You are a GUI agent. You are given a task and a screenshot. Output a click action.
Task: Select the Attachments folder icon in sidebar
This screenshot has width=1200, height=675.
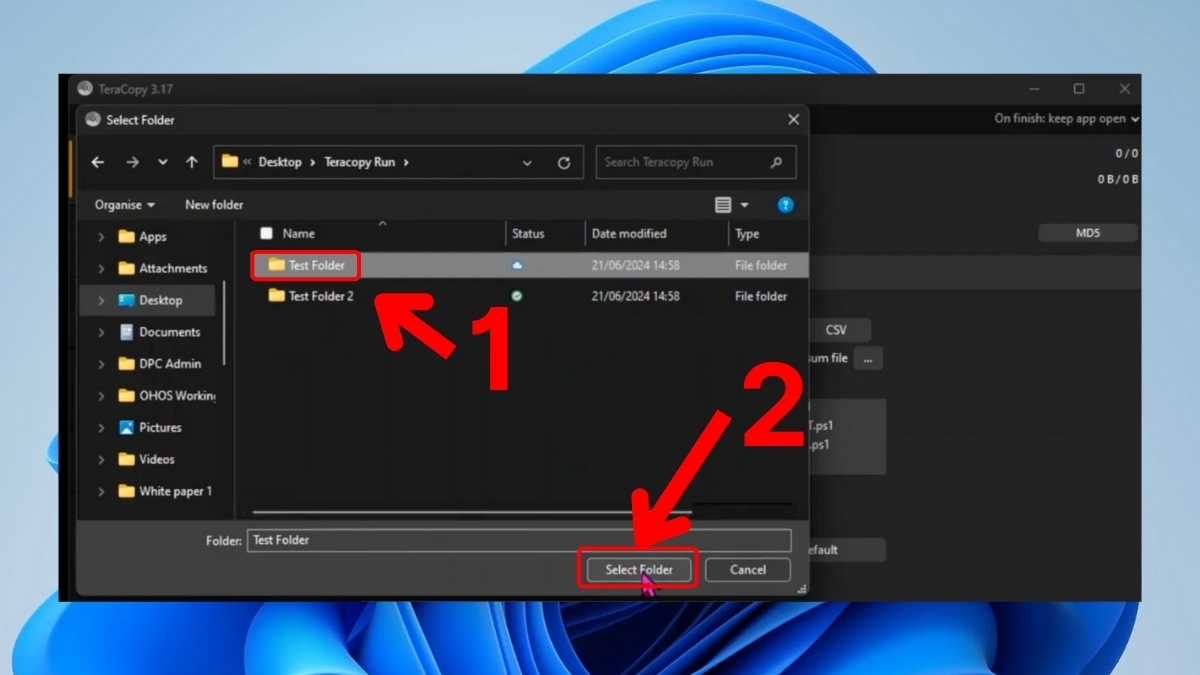(126, 268)
